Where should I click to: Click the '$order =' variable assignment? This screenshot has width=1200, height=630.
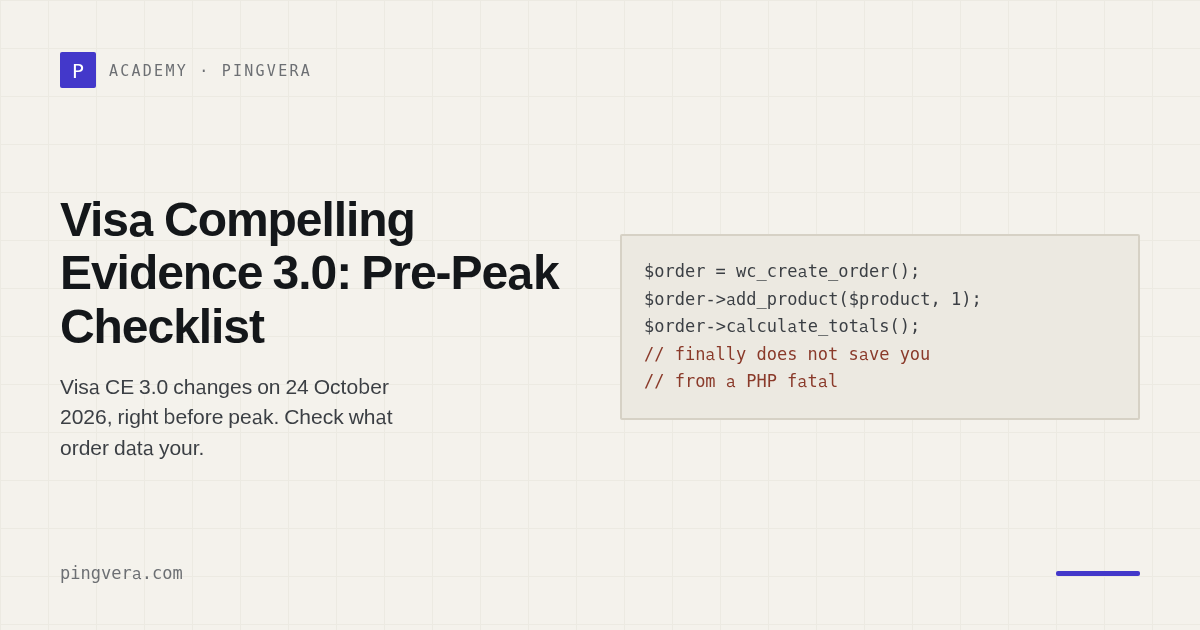(x=685, y=271)
